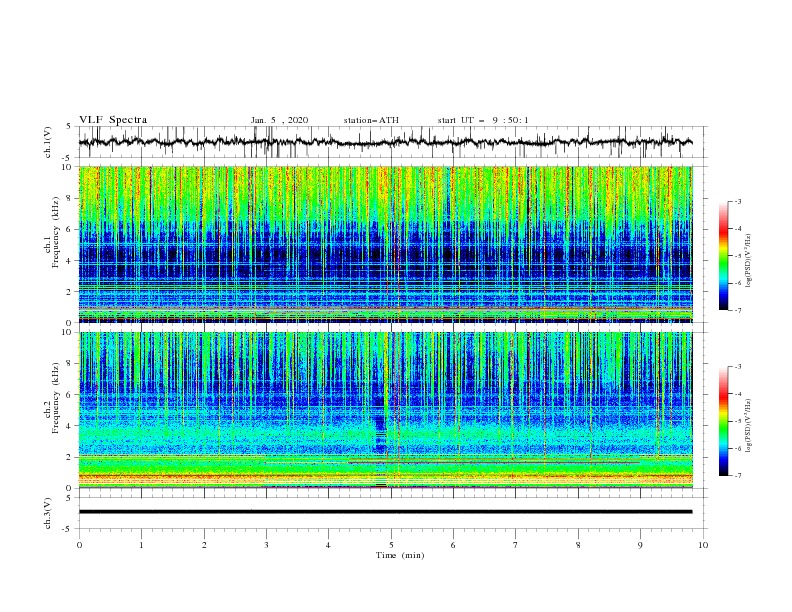
Task: Click the ch.1 spectrogram "10" kHz tick label
Action: pyautogui.click(x=68, y=167)
